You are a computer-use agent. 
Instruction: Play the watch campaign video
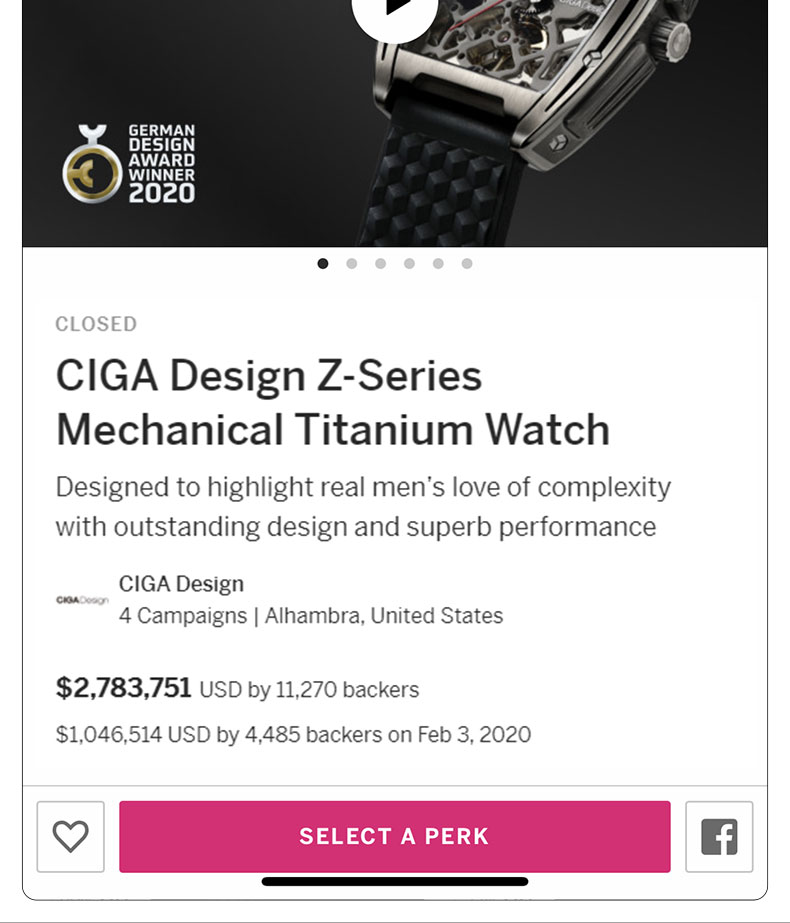pos(395,10)
